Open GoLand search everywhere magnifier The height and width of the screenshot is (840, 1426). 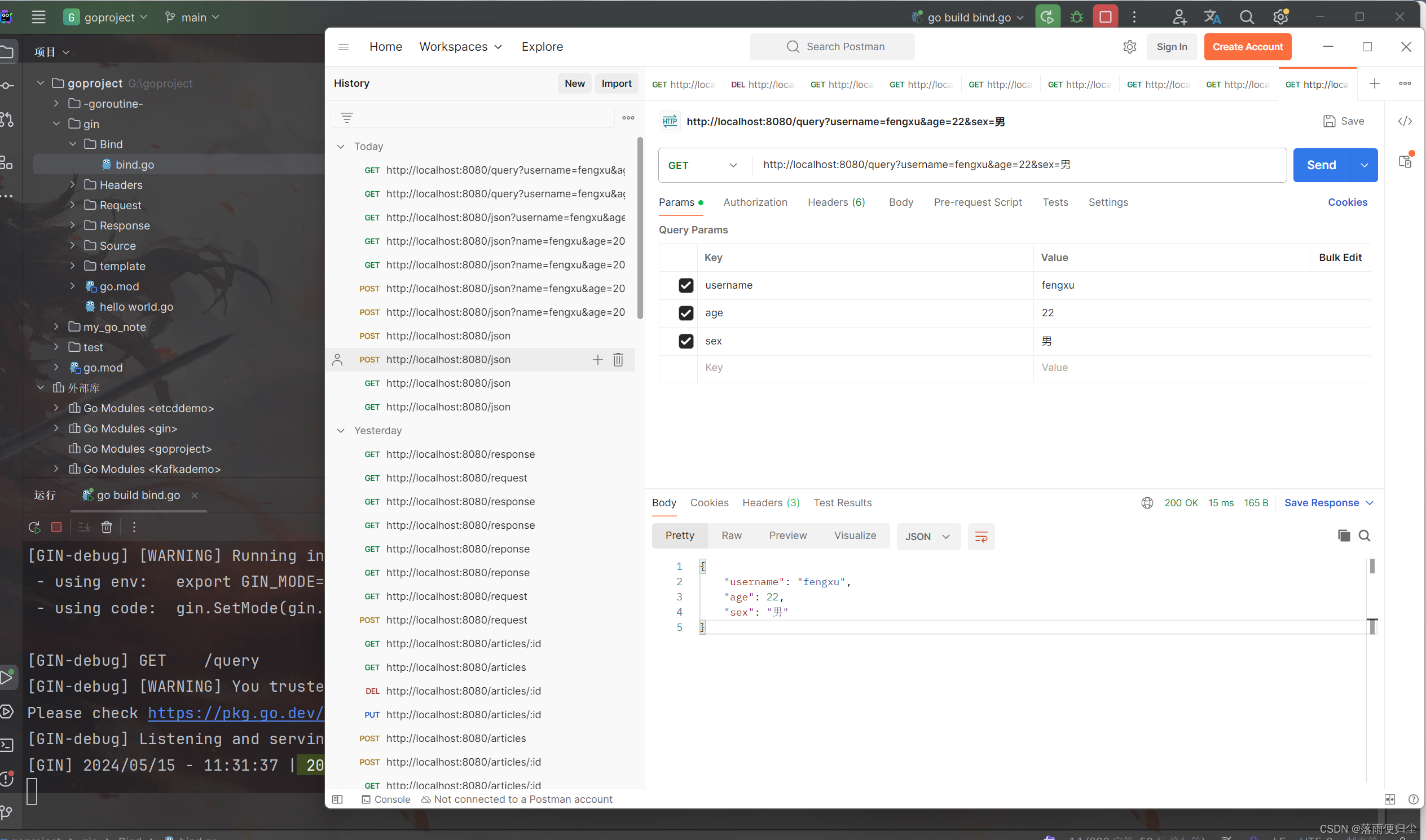pyautogui.click(x=1247, y=17)
